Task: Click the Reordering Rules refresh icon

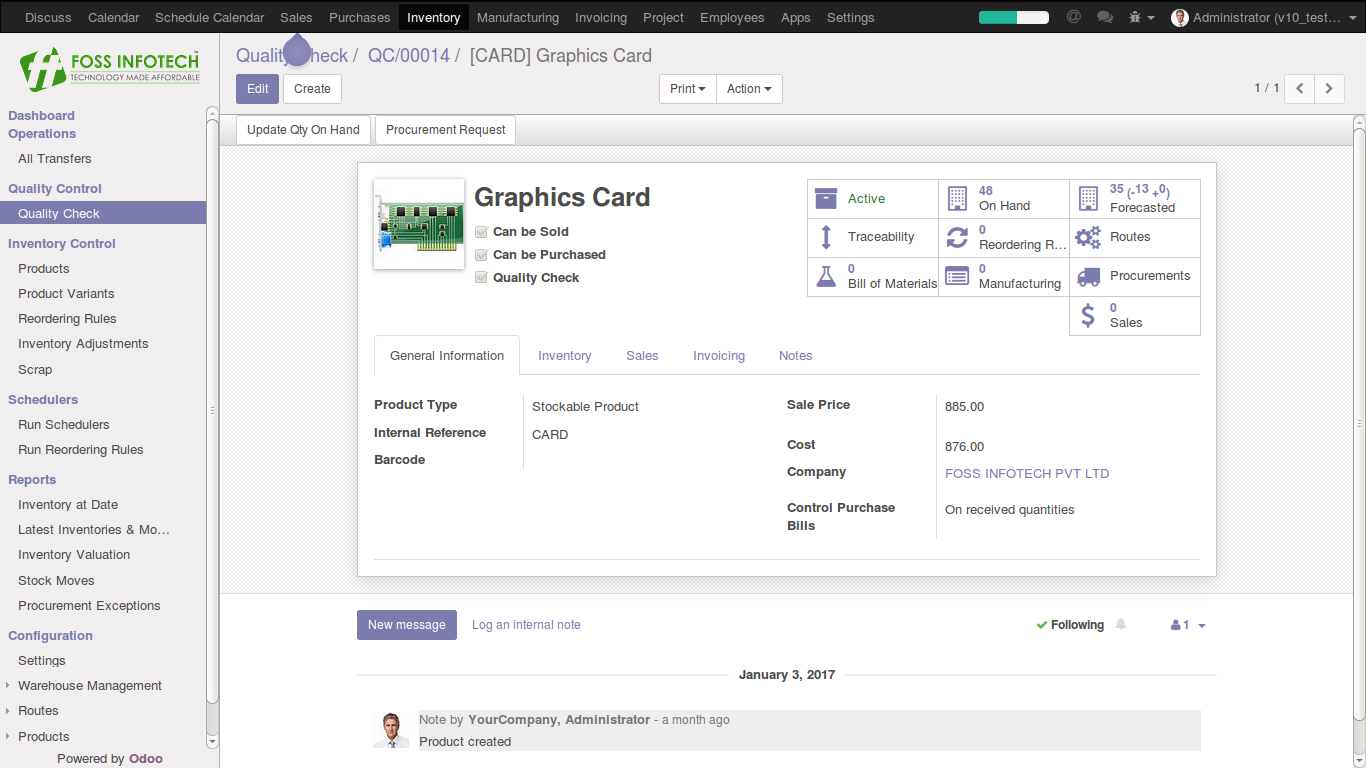Action: (x=957, y=237)
